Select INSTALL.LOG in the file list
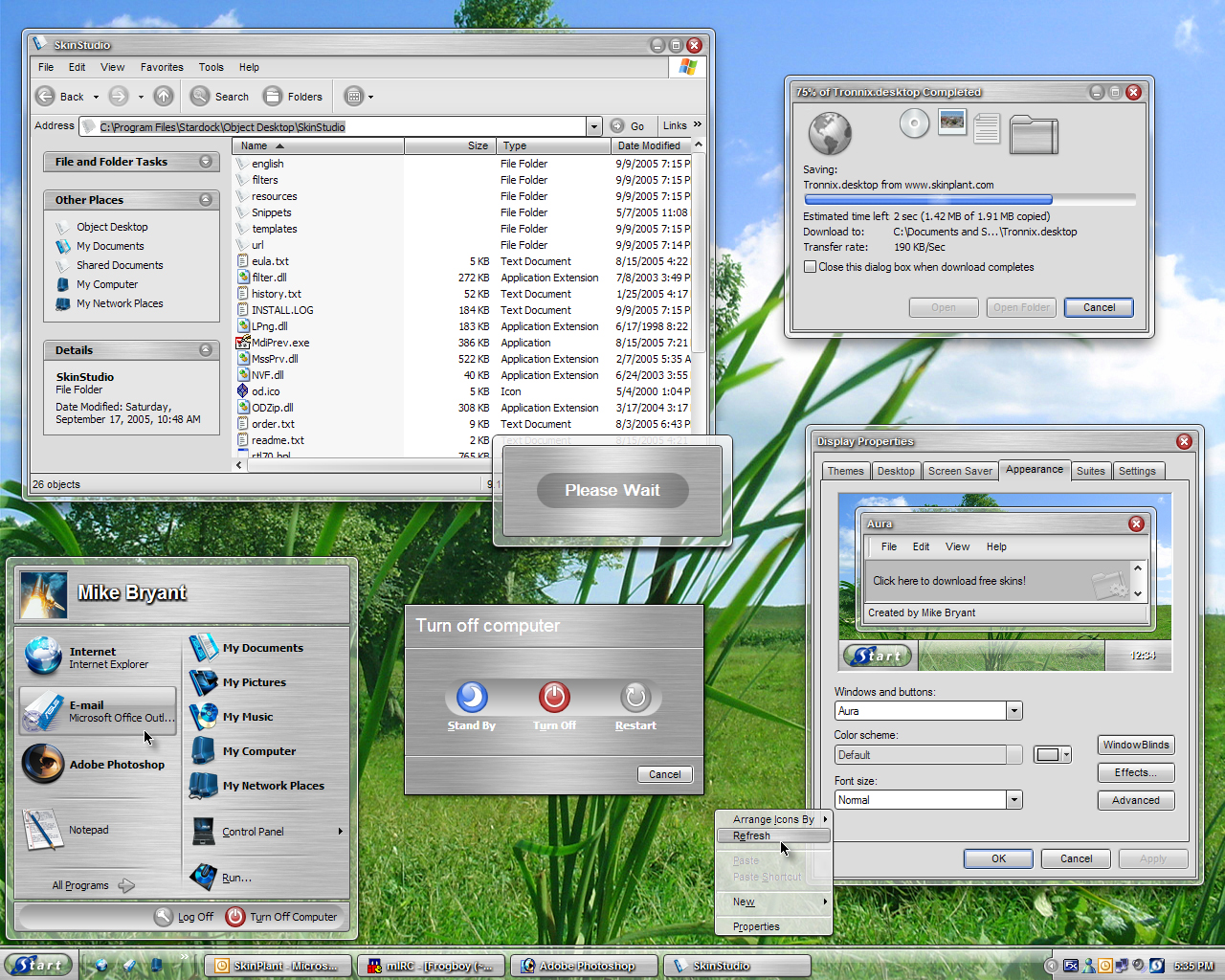This screenshot has height=980, width=1225. coord(282,310)
